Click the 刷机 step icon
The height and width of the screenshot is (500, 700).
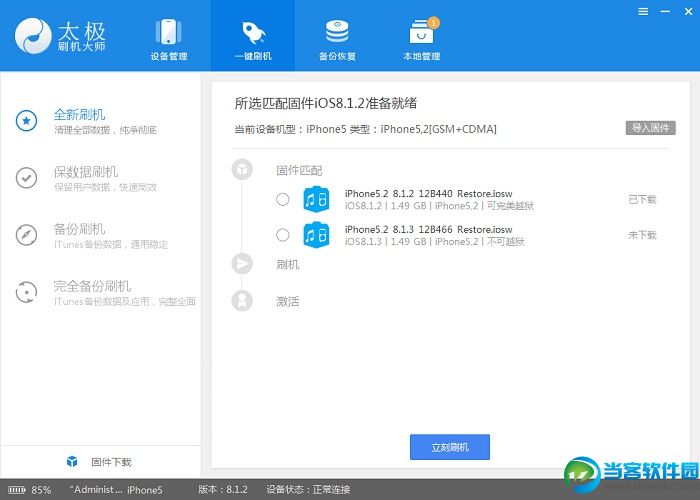[242, 264]
